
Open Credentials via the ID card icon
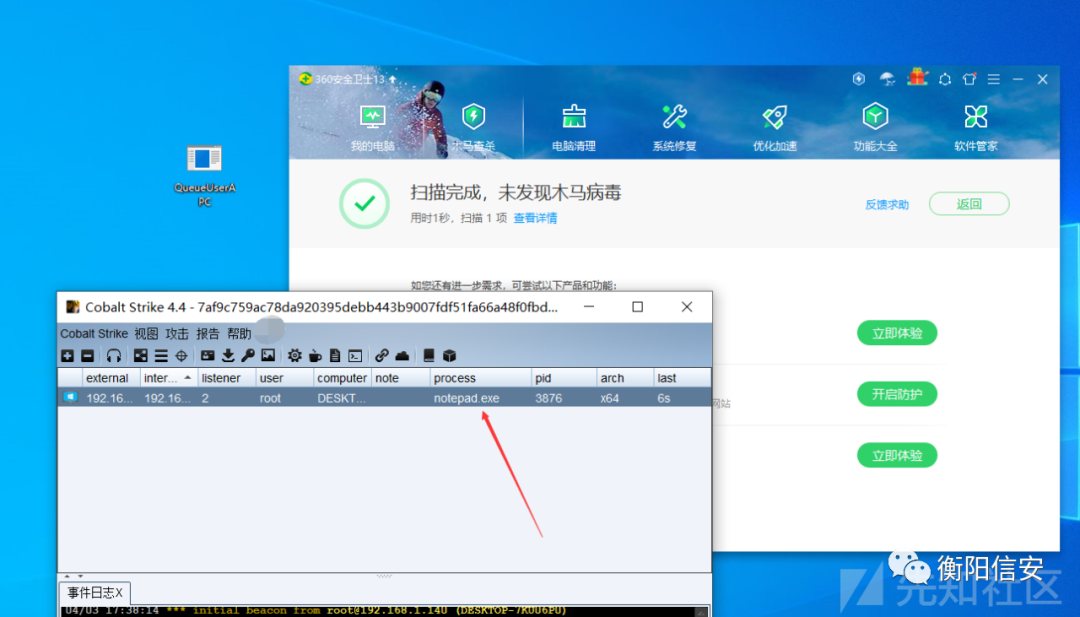(207, 355)
